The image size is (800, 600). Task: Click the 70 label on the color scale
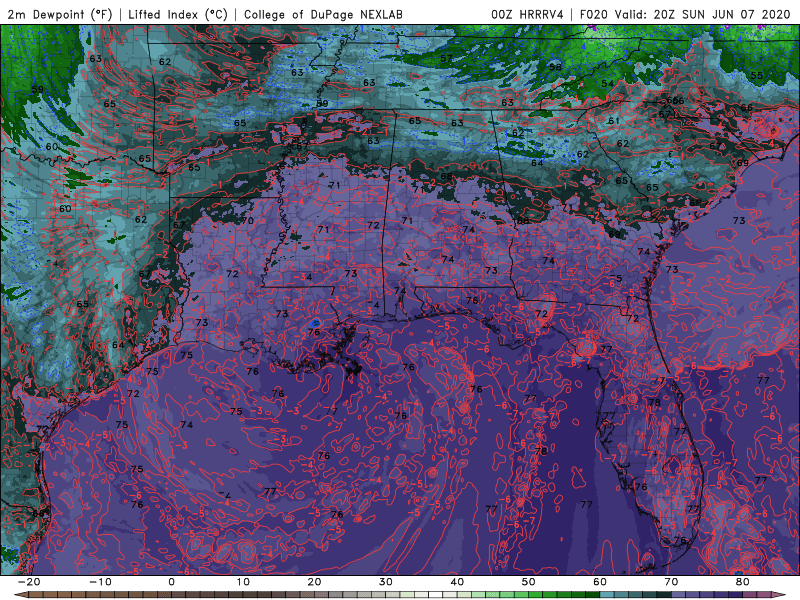tap(671, 582)
